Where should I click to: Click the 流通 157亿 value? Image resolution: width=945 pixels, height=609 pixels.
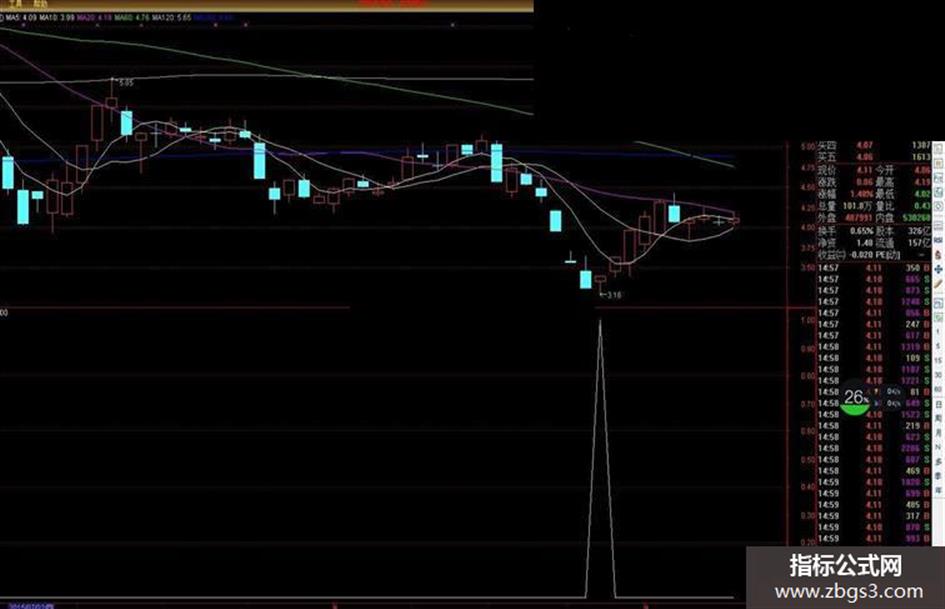pyautogui.click(x=919, y=243)
